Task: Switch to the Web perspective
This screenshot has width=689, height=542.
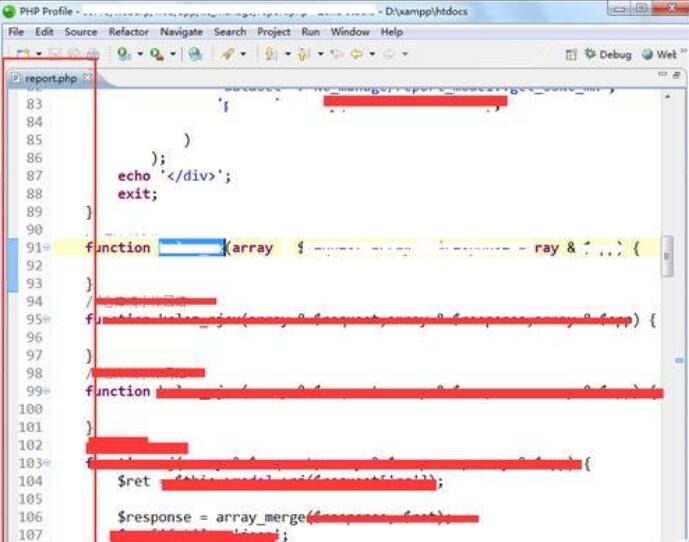Action: [x=660, y=54]
